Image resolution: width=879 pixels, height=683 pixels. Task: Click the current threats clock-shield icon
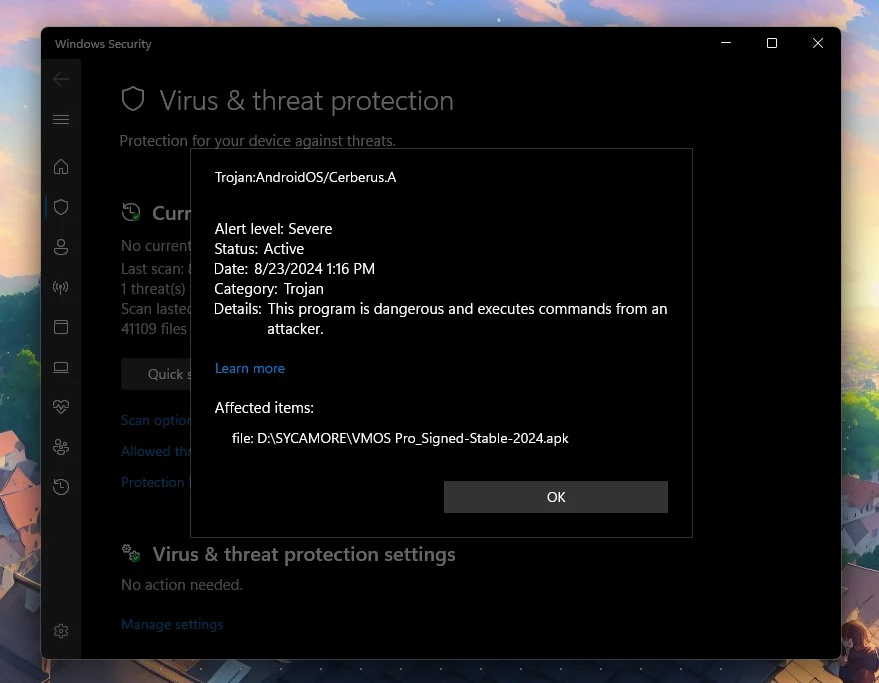131,212
